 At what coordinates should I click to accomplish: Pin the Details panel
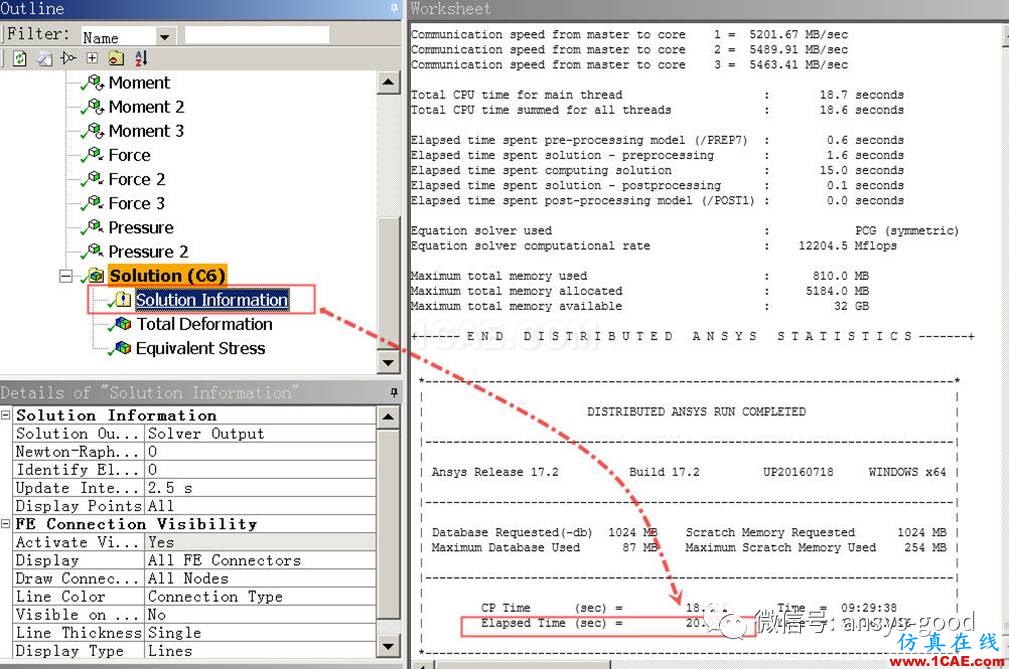tap(394, 392)
